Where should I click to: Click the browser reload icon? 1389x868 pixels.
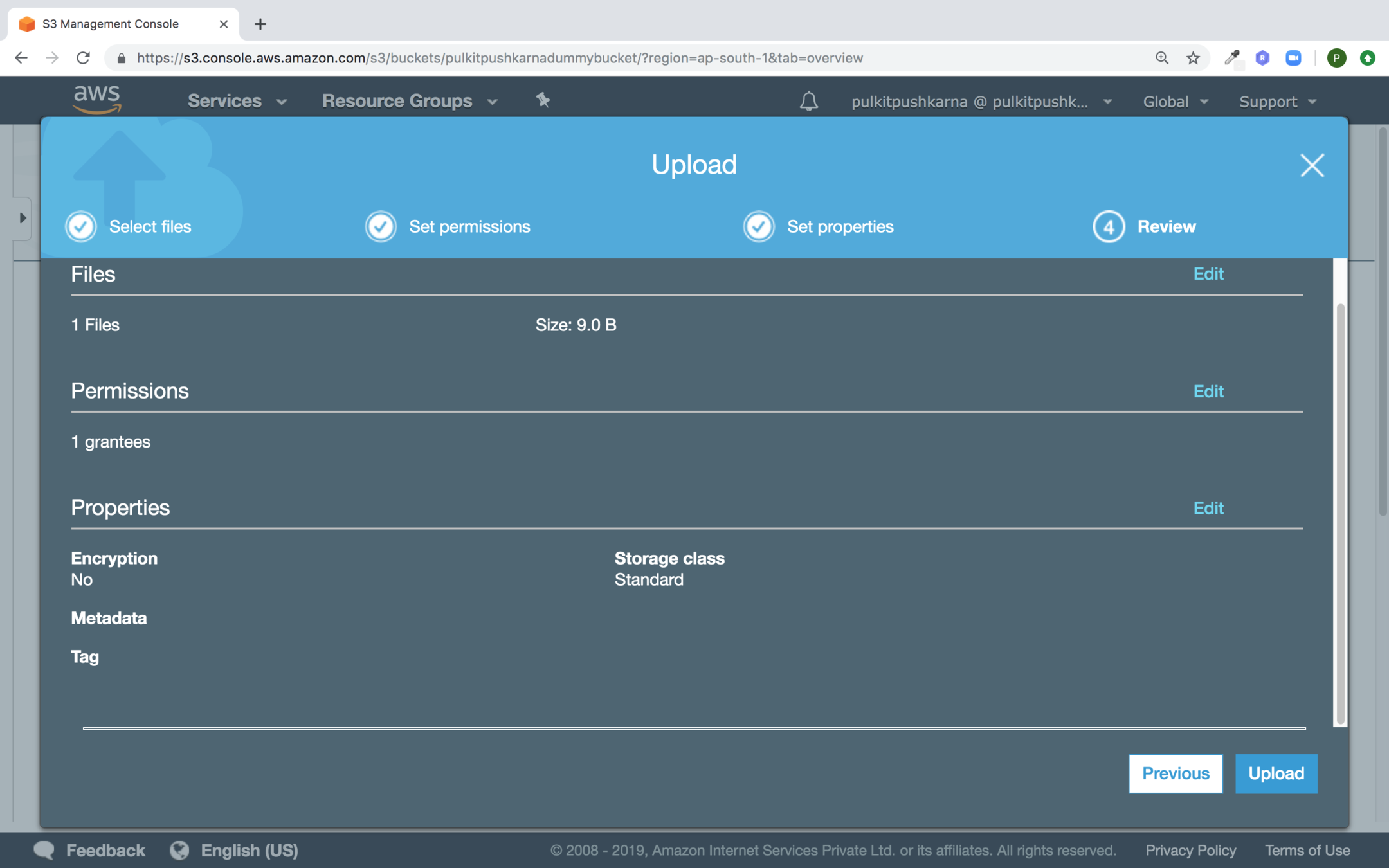click(83, 58)
